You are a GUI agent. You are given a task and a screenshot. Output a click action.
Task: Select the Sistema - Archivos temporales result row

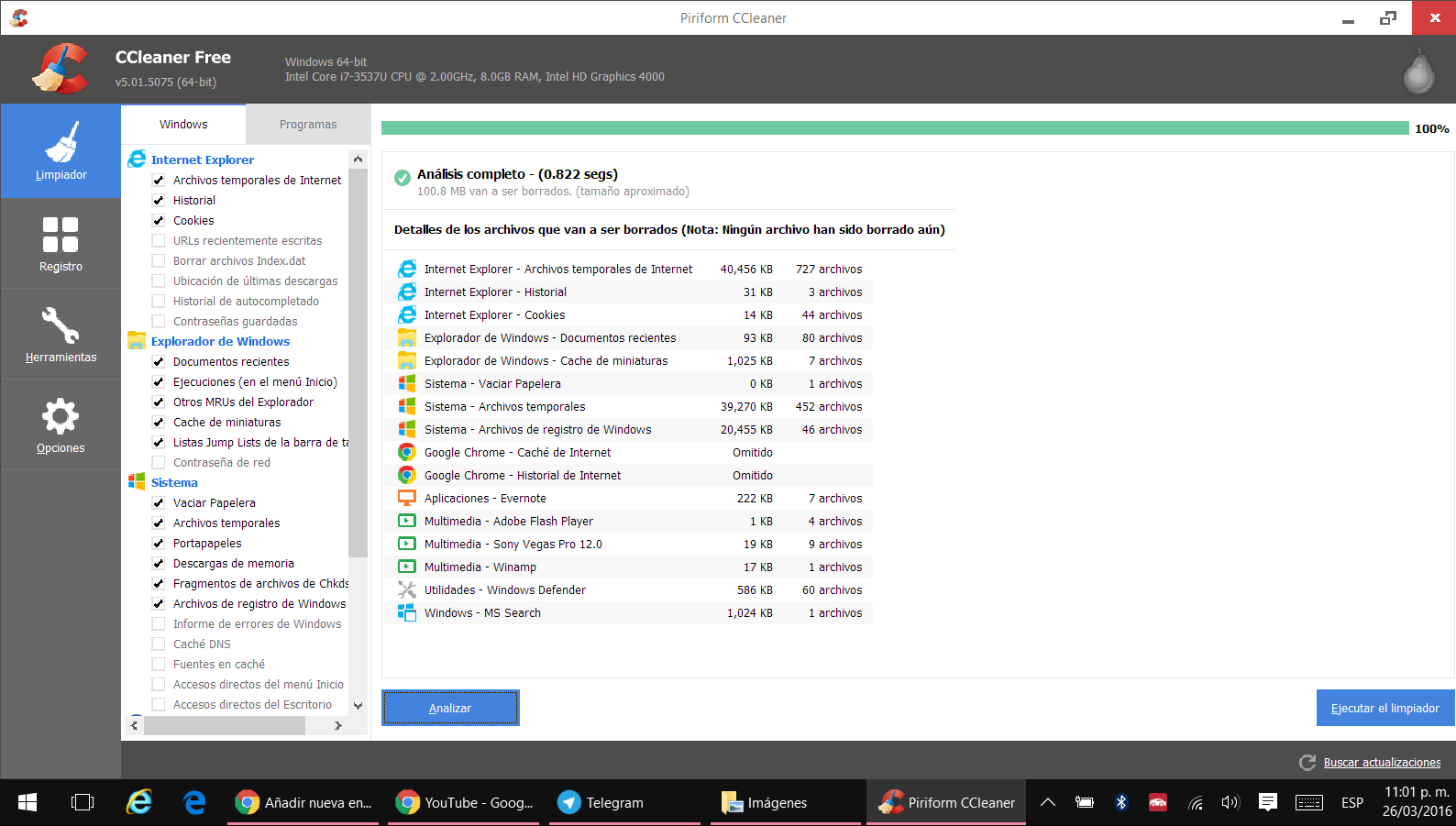pyautogui.click(x=629, y=406)
